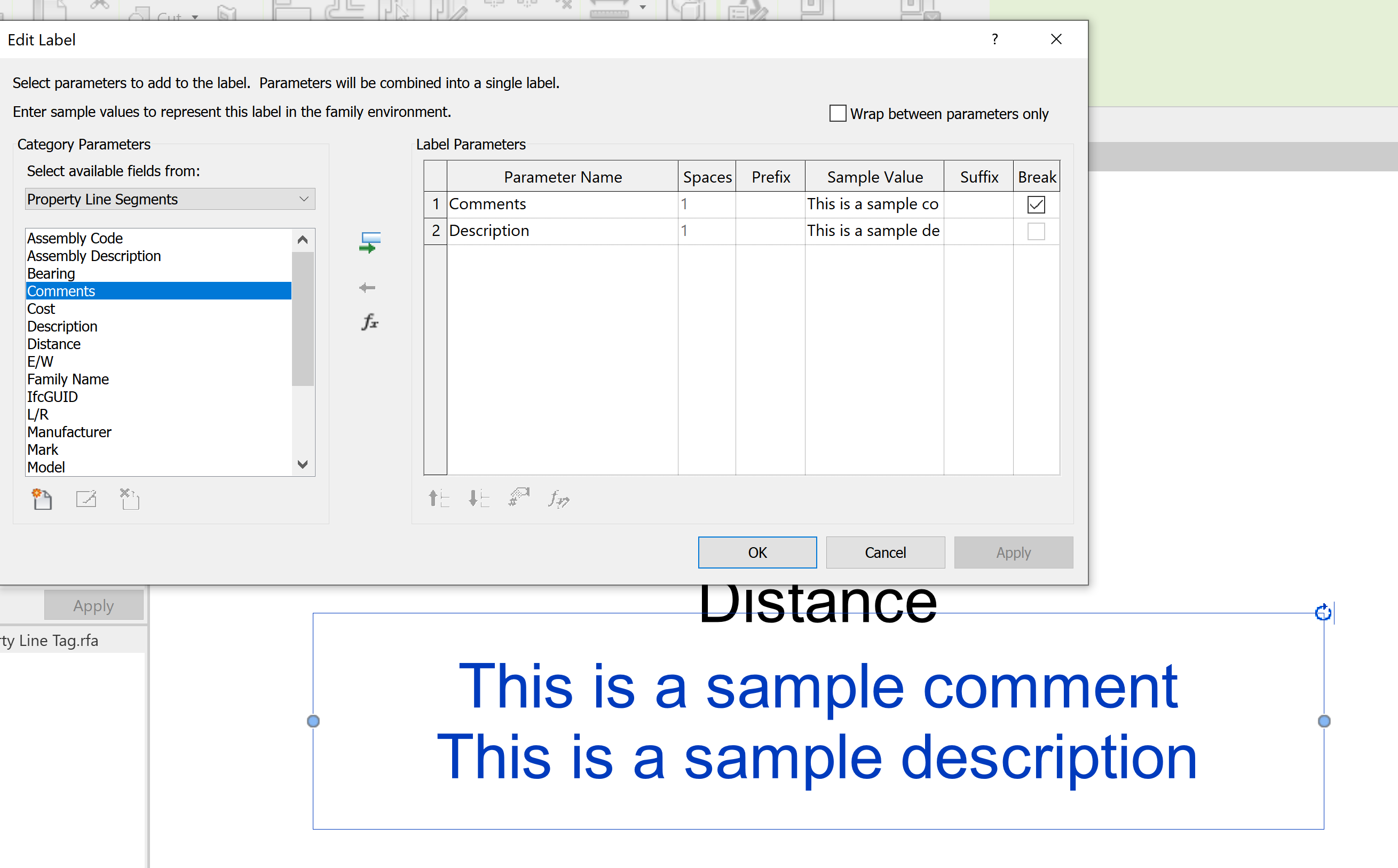Select Distance in the fields list
The width and height of the screenshot is (1398, 868).
[53, 343]
